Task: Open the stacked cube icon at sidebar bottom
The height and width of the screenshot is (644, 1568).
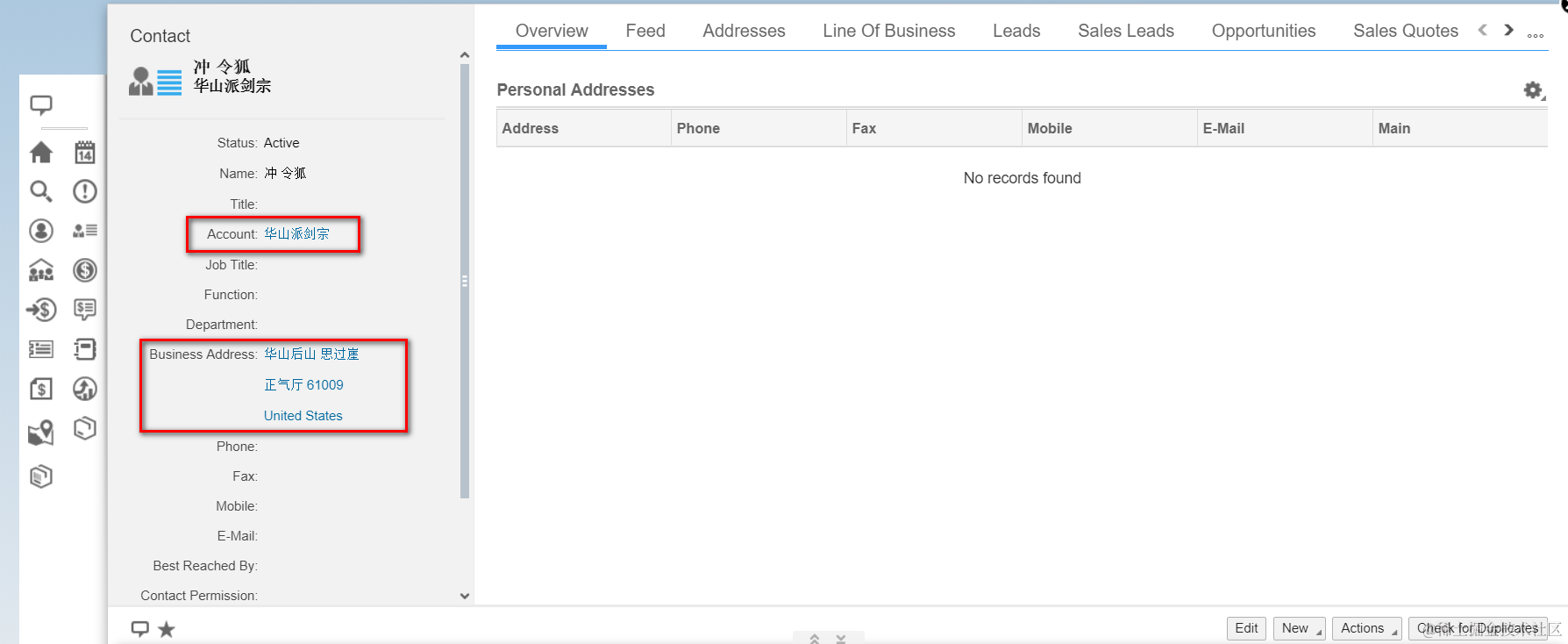Action: point(41,476)
